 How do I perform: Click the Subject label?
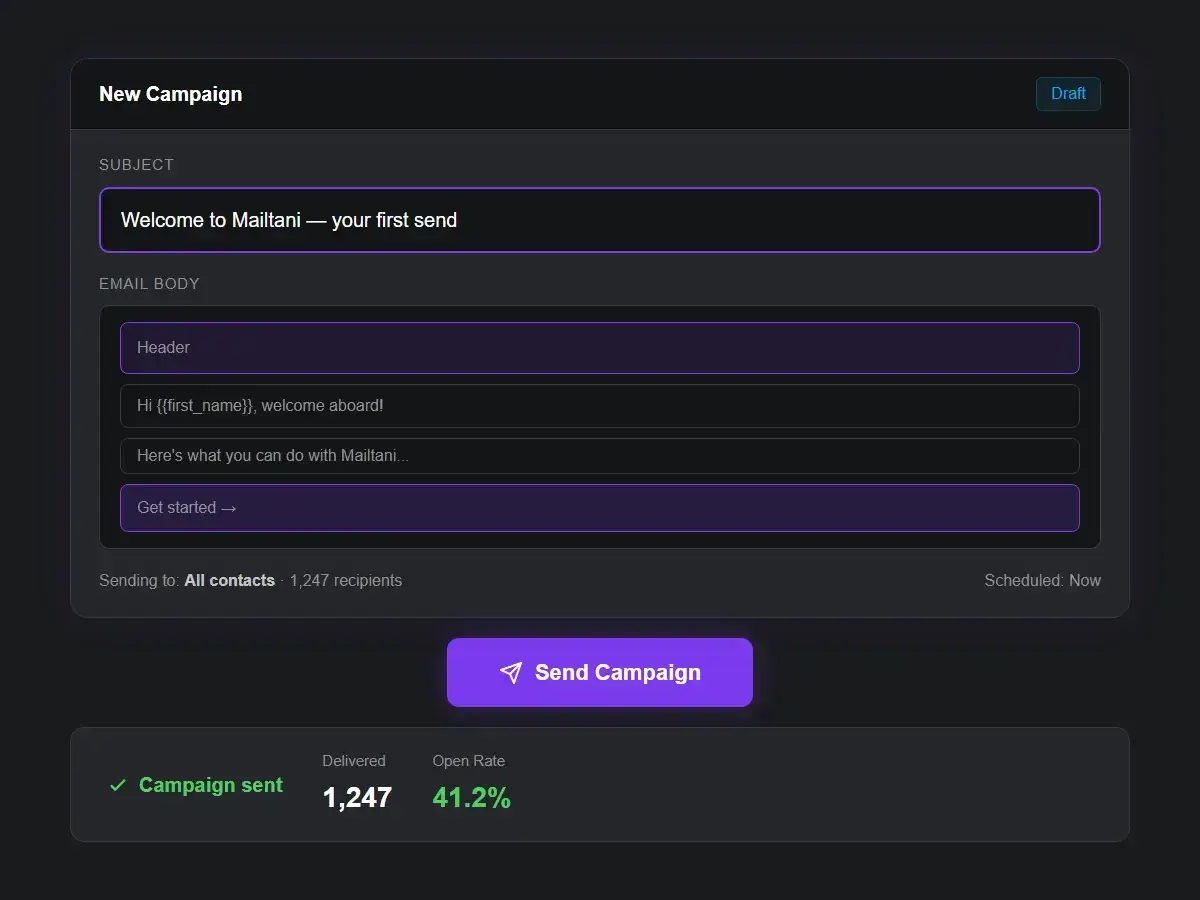(x=136, y=165)
